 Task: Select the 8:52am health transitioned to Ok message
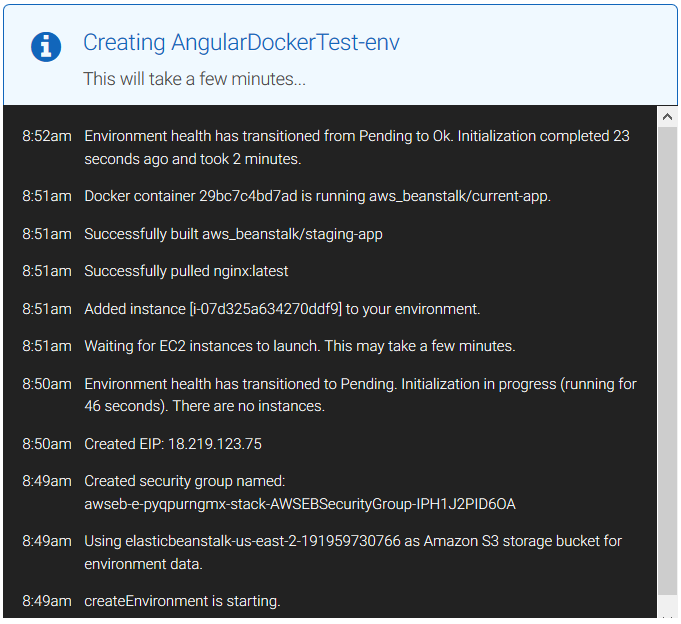tap(356, 147)
